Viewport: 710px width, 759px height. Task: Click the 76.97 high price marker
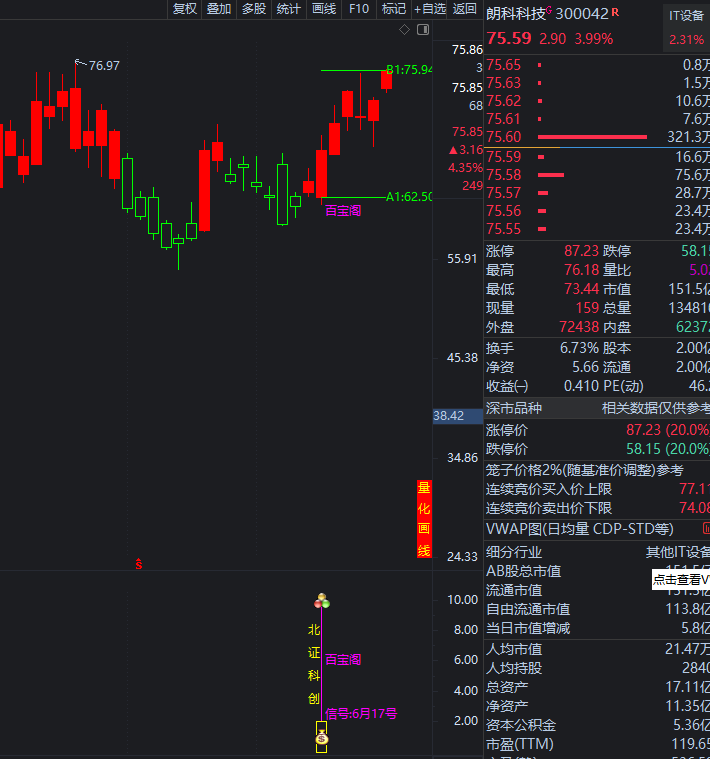[104, 65]
